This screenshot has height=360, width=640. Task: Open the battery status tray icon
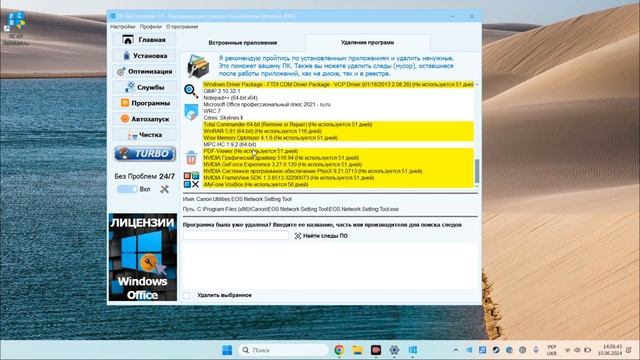(x=587, y=350)
